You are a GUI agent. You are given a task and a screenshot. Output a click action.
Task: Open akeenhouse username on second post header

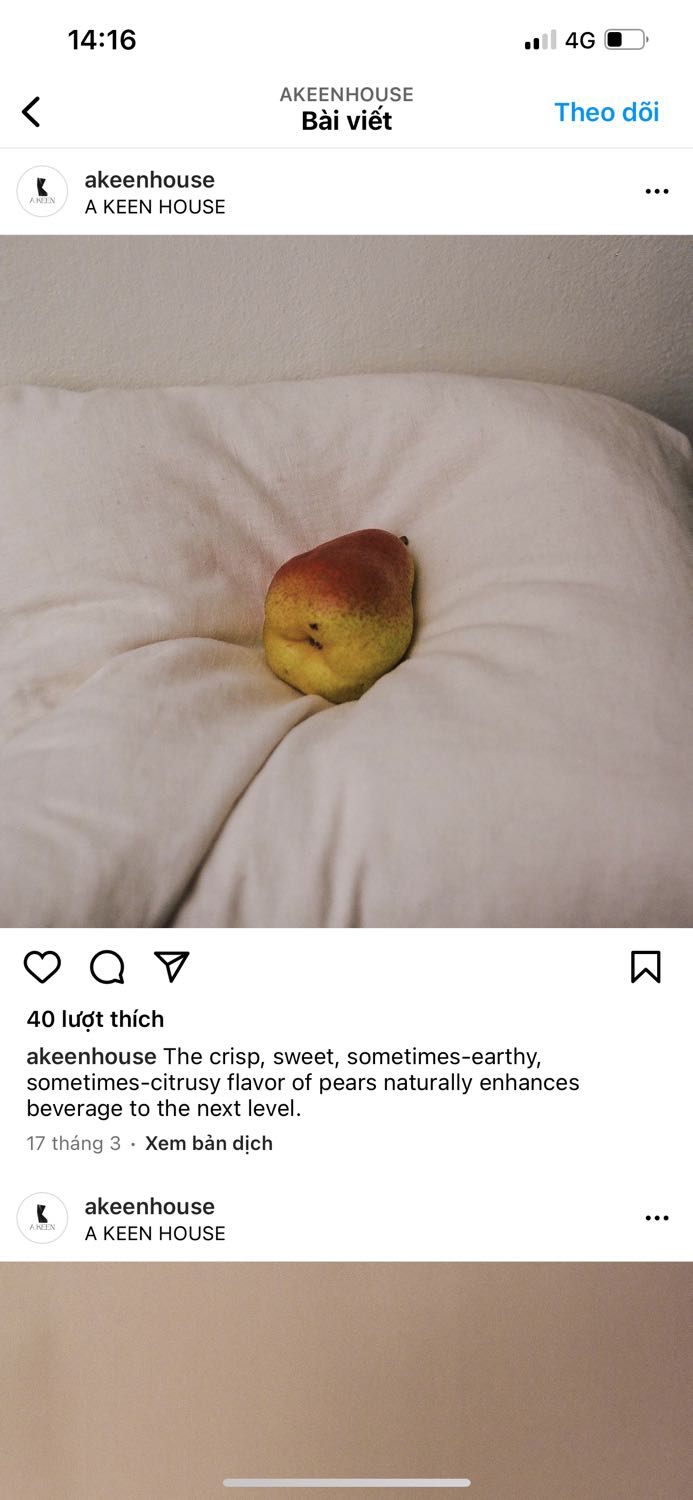[x=150, y=1206]
